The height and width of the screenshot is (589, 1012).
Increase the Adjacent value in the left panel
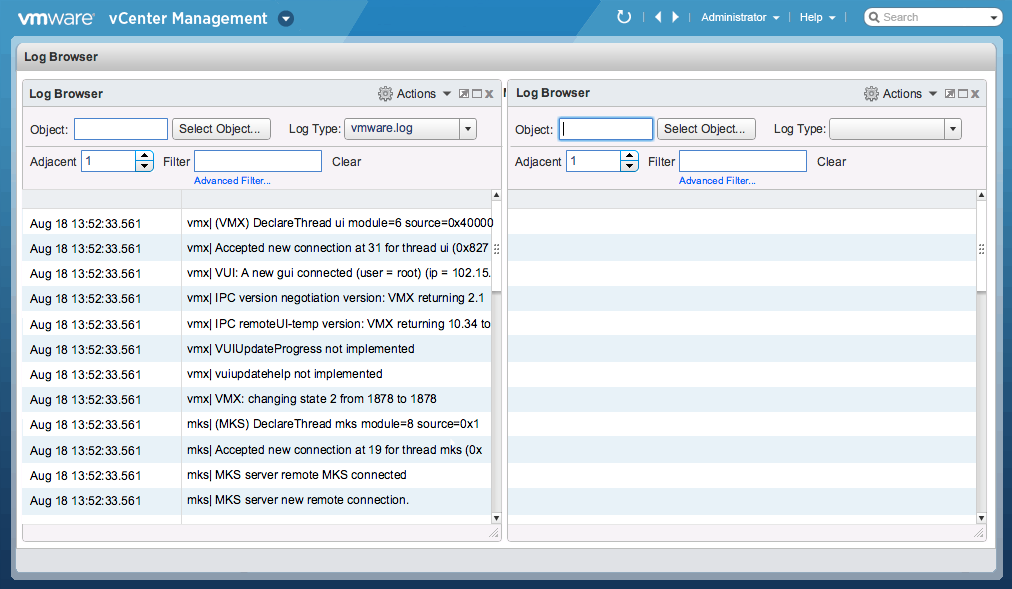tap(145, 156)
